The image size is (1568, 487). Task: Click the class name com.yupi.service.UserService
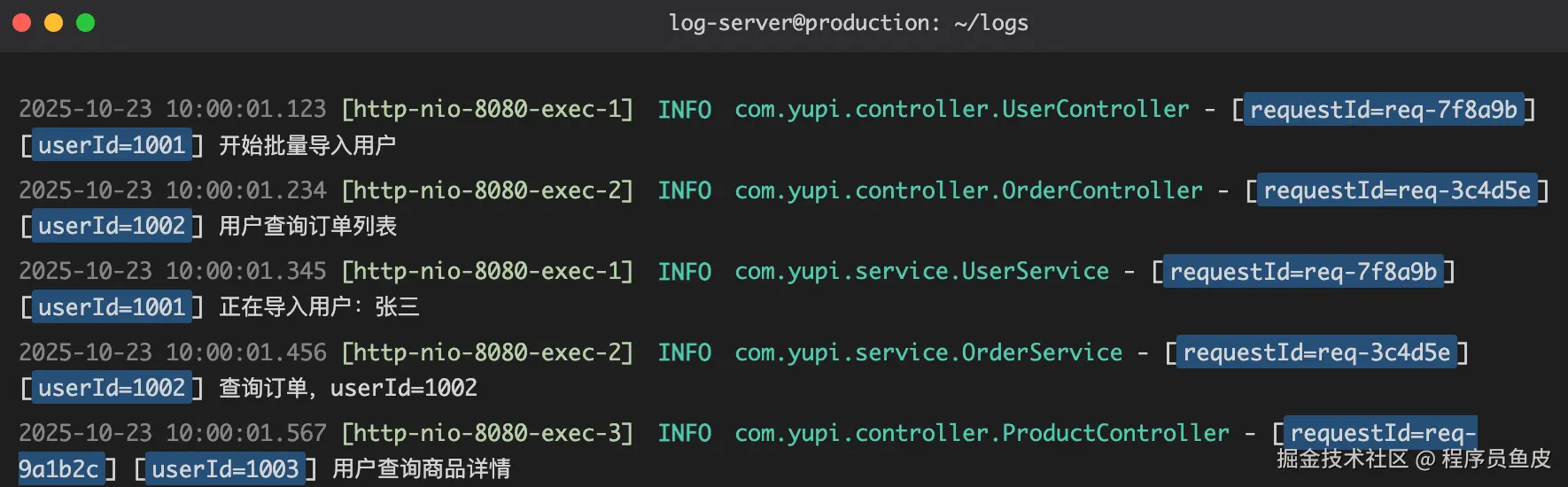pos(921,272)
